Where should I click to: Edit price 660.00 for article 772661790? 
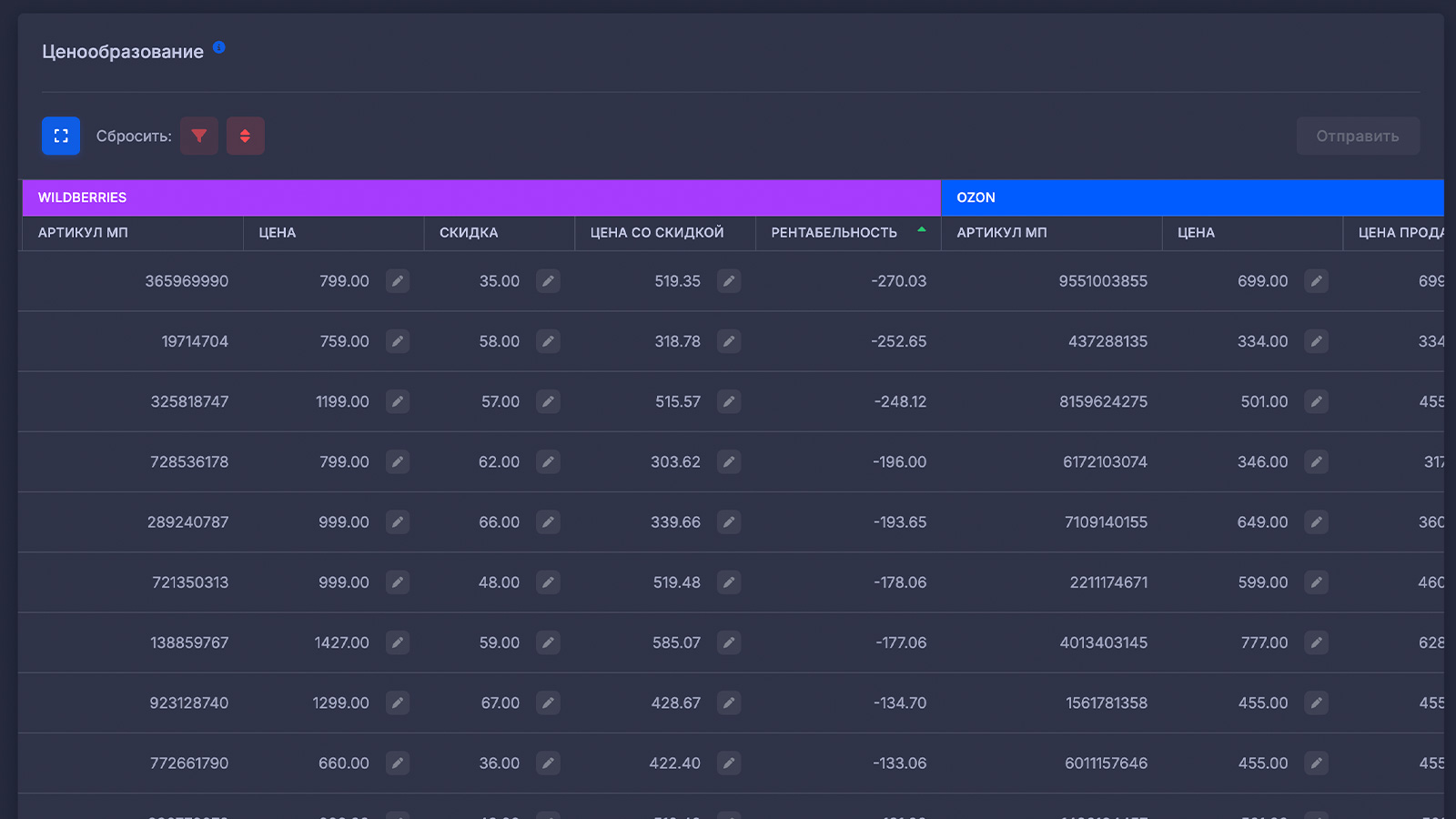pos(398,763)
